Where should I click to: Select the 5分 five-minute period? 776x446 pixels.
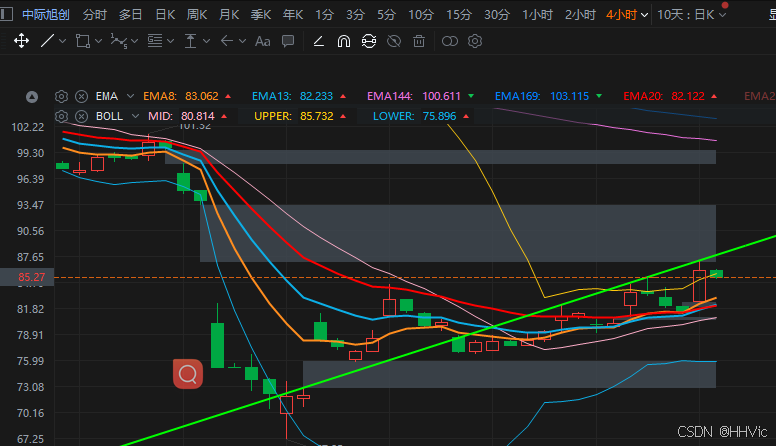tap(386, 15)
